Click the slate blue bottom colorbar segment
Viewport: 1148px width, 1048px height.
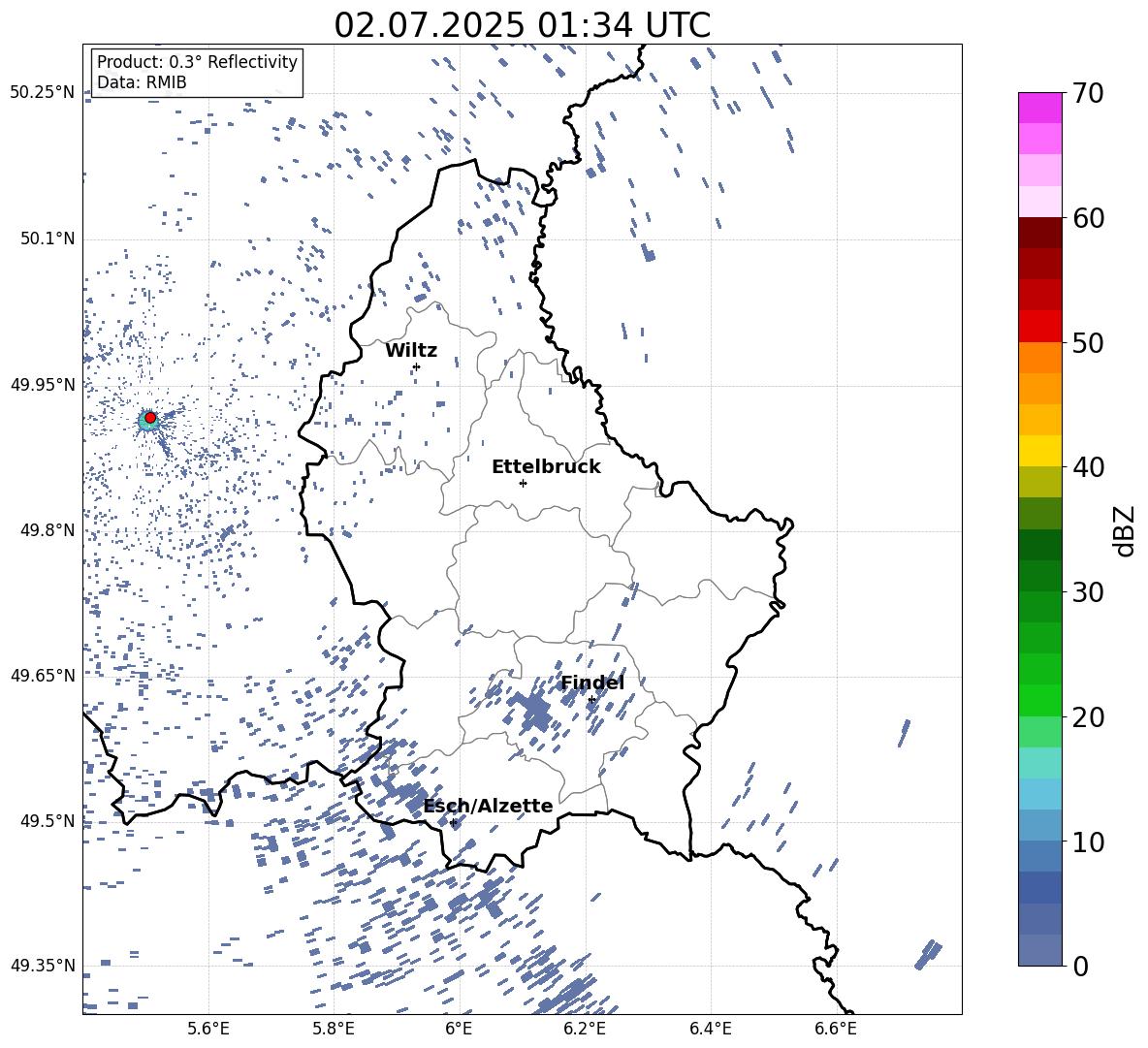pos(1040,950)
